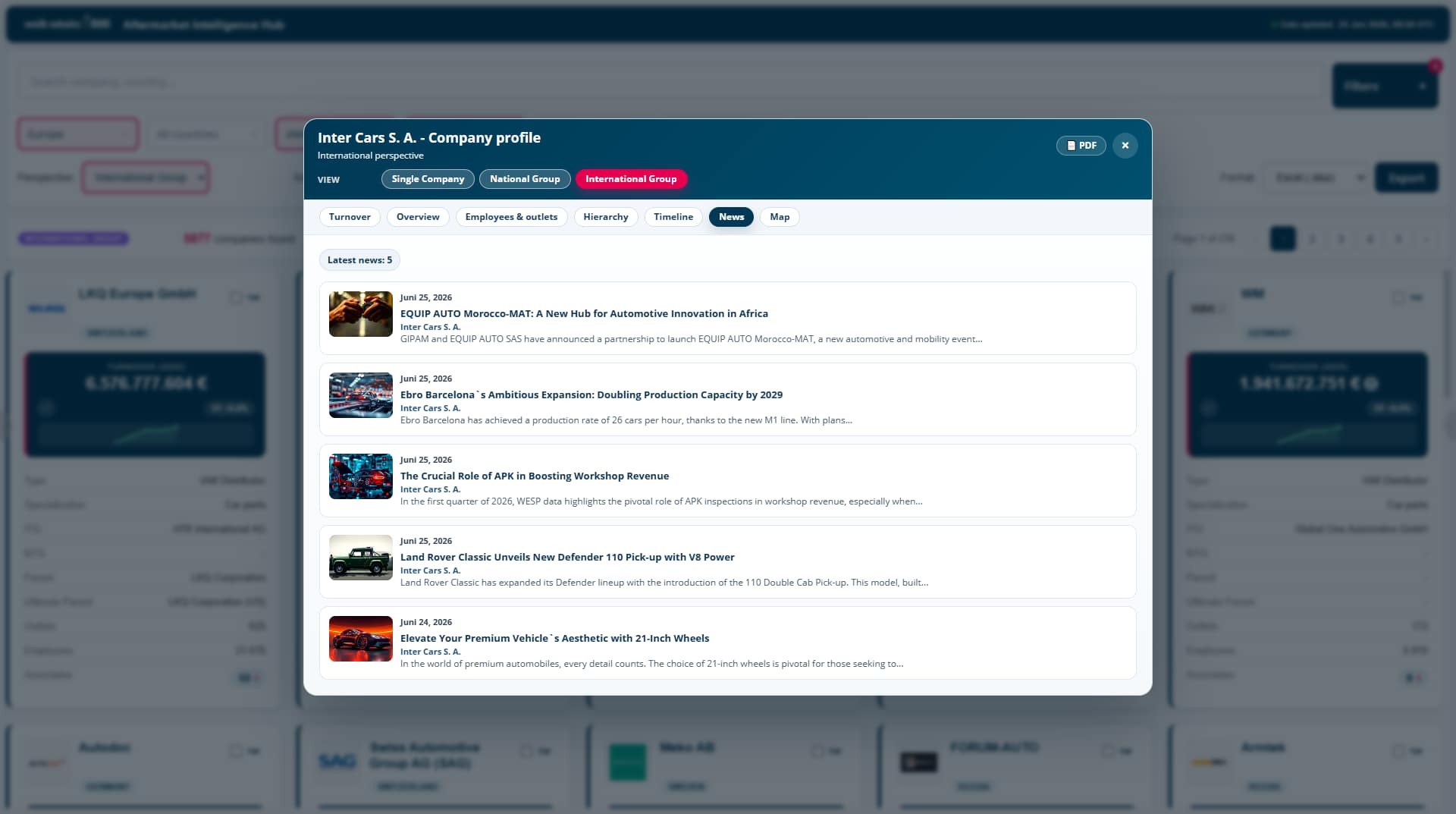Open the Filters button in background page
The height and width of the screenshot is (814, 1456).
tap(1385, 86)
